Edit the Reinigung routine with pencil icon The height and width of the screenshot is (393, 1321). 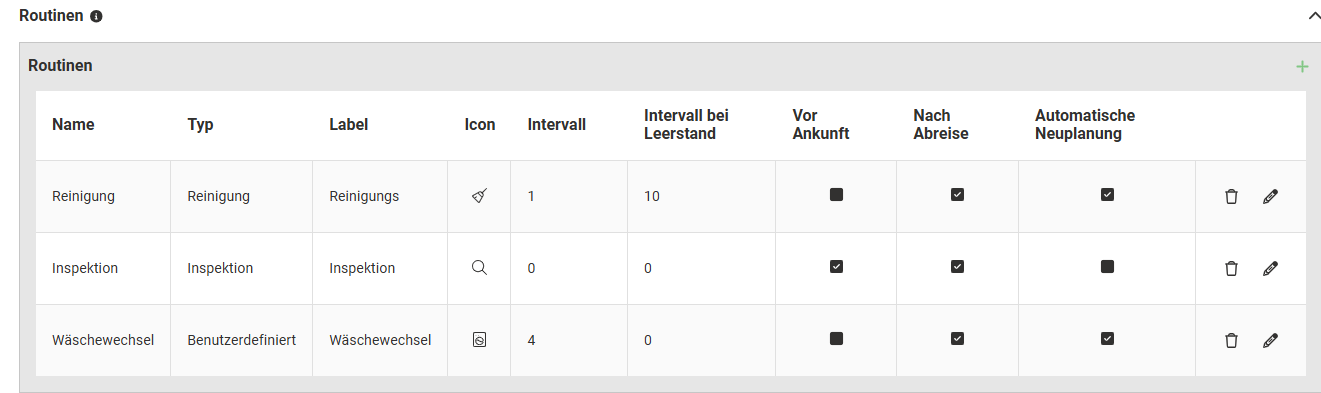coord(1270,197)
